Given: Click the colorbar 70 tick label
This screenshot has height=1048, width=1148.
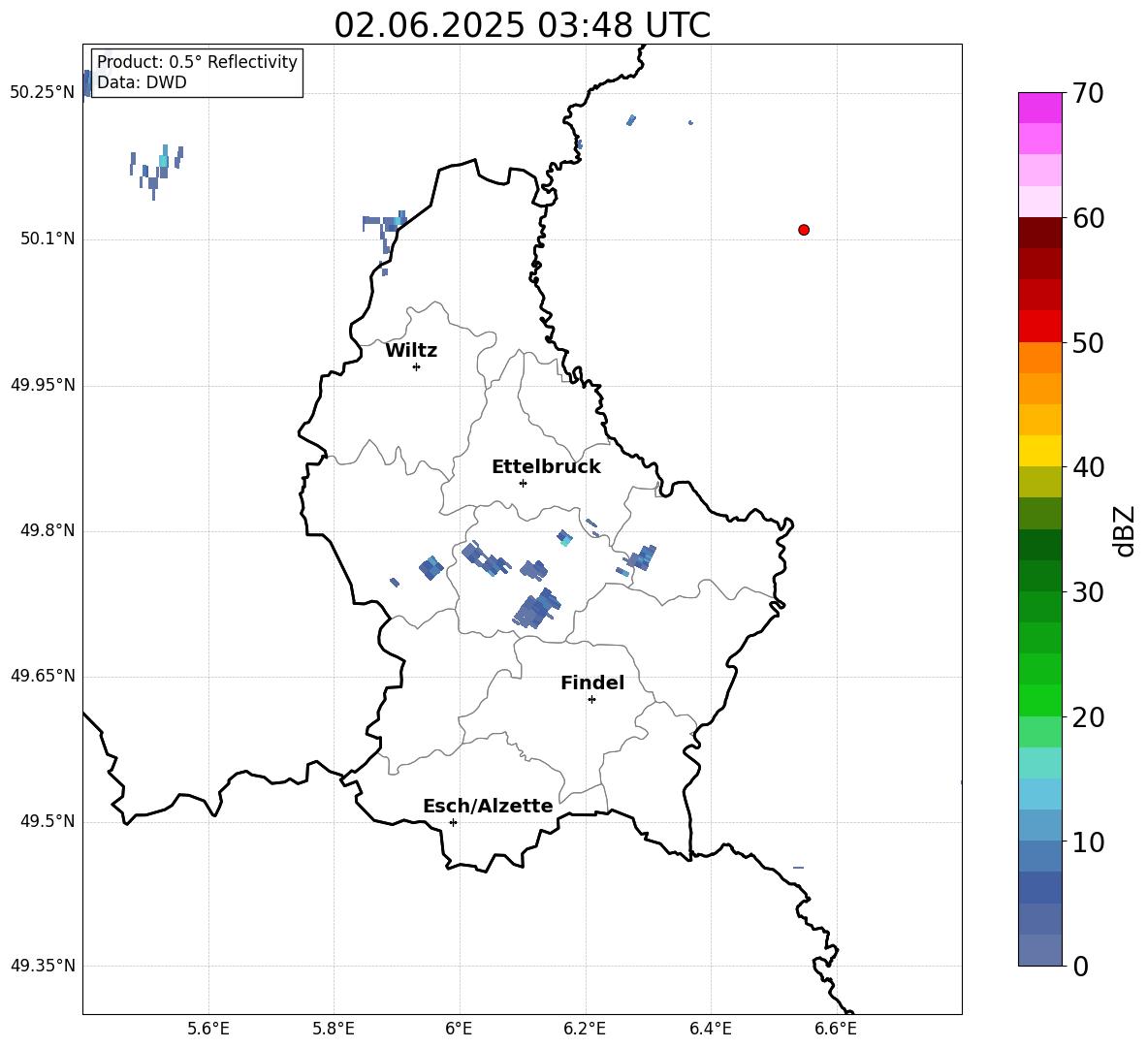Looking at the screenshot, I should point(1088,93).
